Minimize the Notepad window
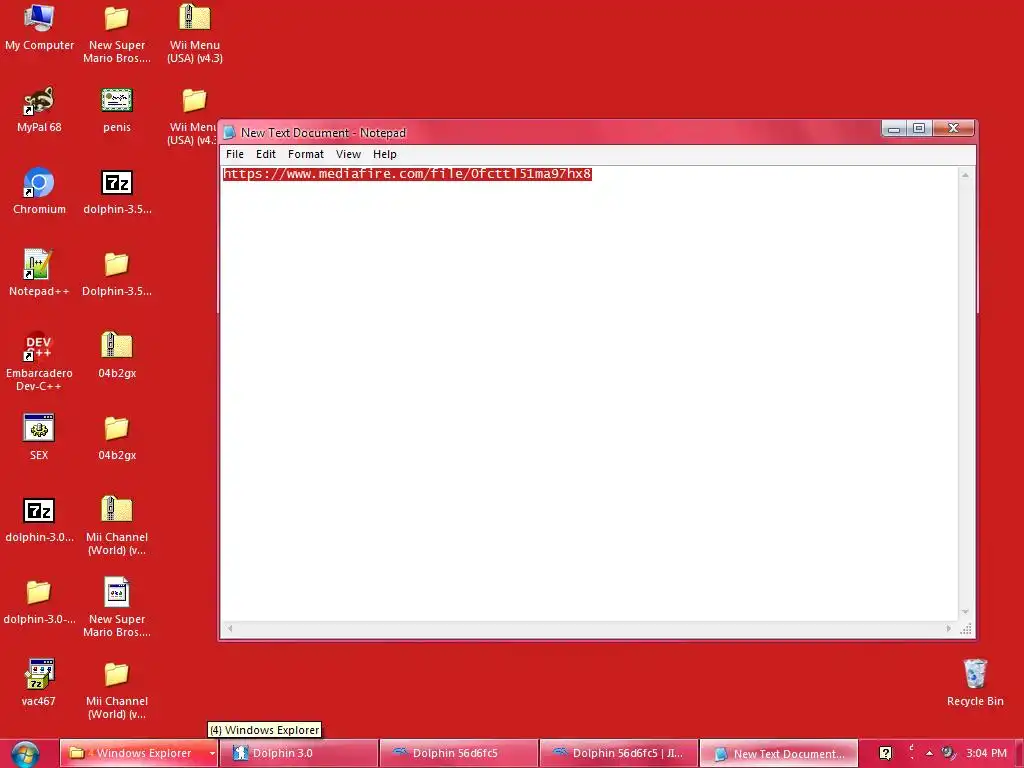The image size is (1024, 768). [894, 129]
